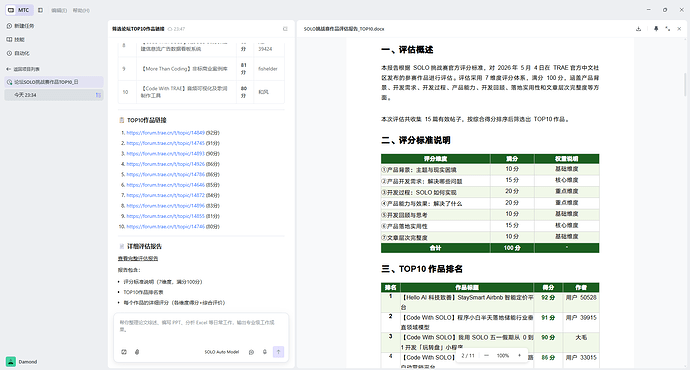Open forum link topic/14849 (92分)
Screen dimensions: 690x370
(165, 133)
